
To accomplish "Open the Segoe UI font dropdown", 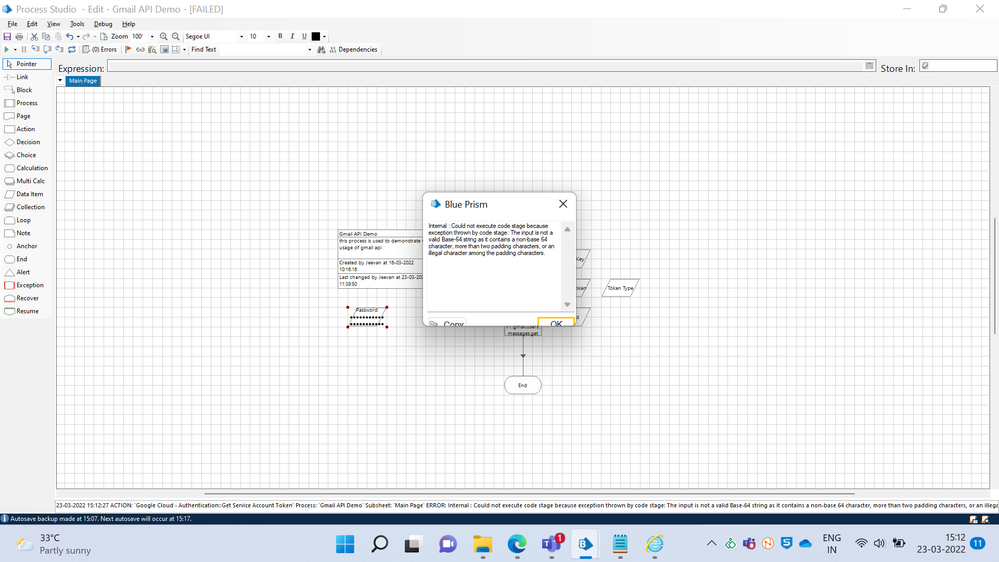I will point(241,37).
